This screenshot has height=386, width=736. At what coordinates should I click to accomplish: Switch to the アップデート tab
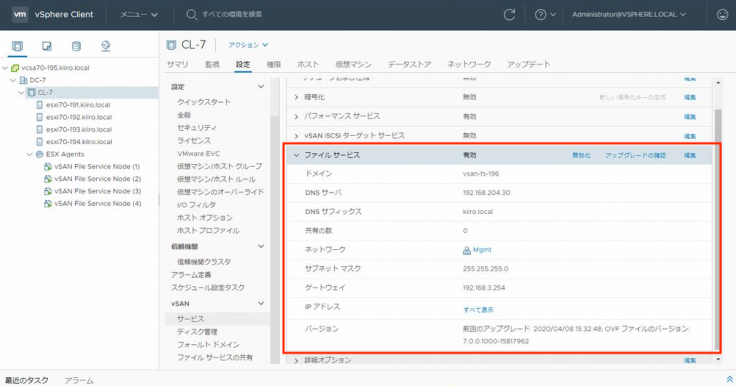pyautogui.click(x=529, y=64)
